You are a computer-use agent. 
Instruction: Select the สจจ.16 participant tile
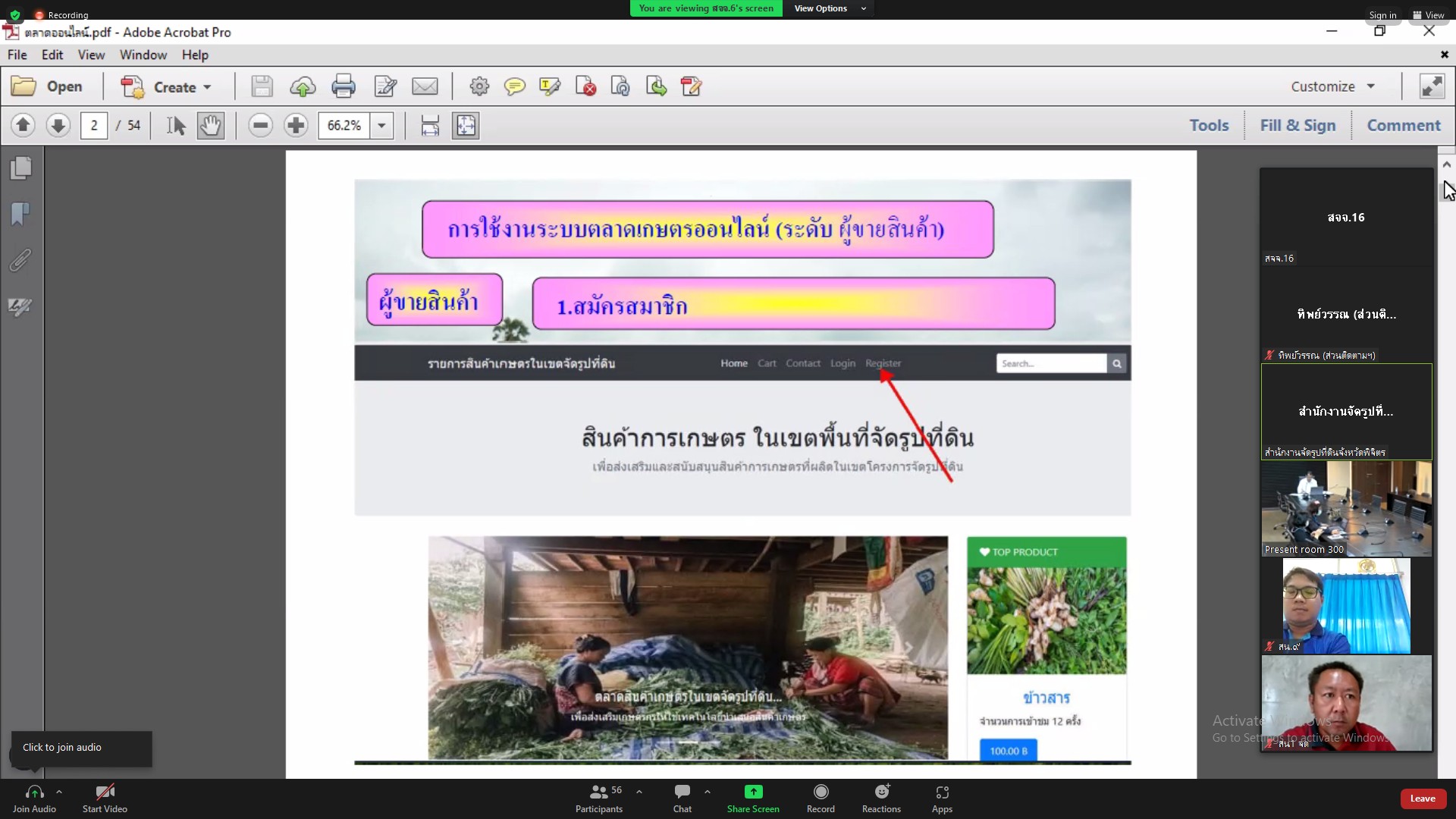click(x=1346, y=217)
